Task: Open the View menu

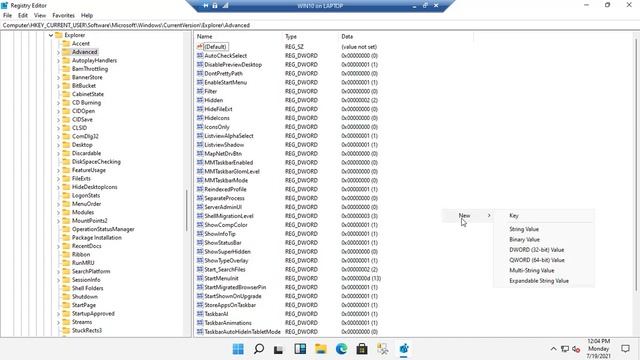Action: [x=40, y=16]
